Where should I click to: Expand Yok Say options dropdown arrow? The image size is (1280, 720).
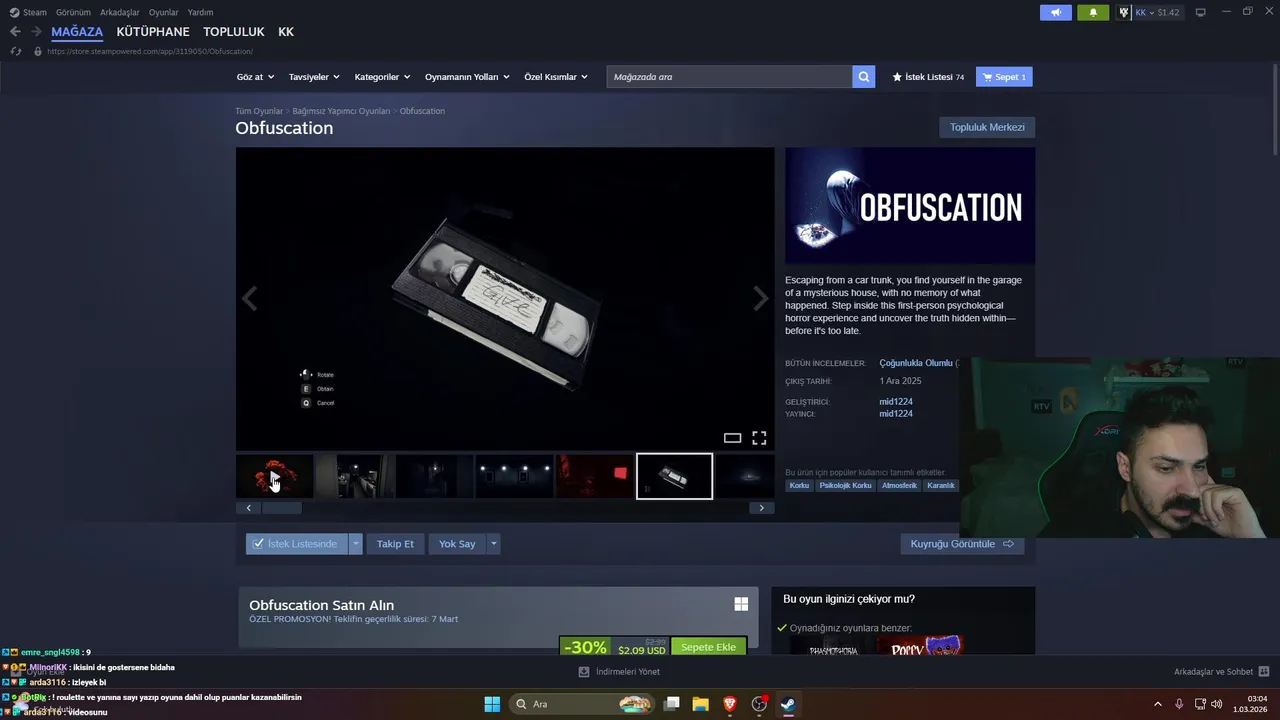[493, 544]
